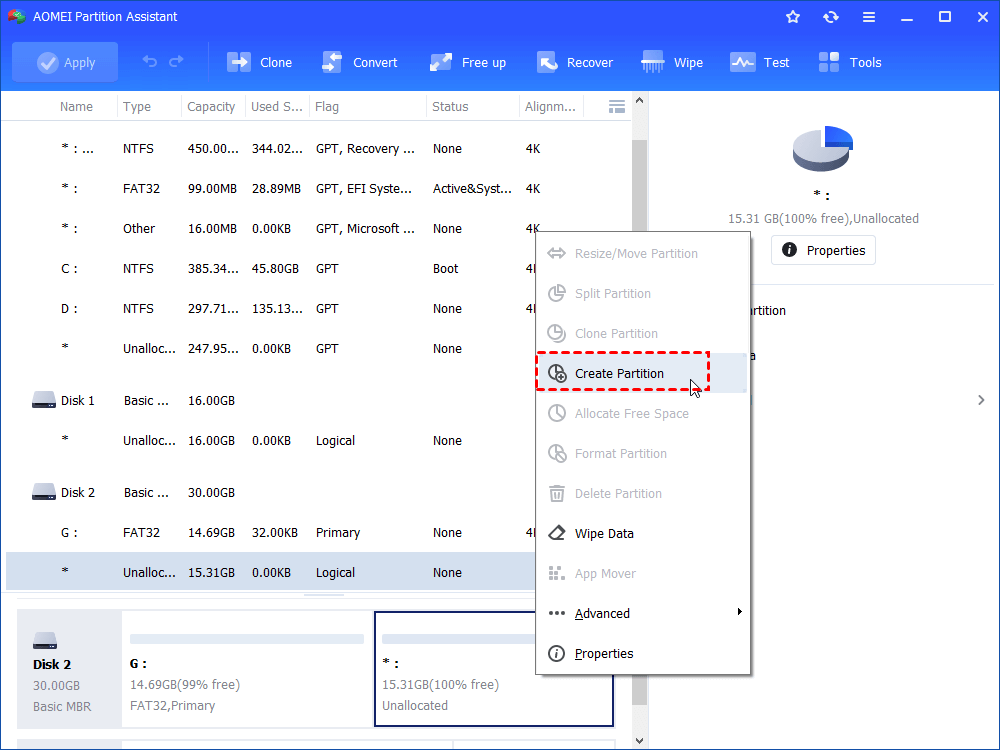
Task: Open the Test tool
Action: coord(760,62)
